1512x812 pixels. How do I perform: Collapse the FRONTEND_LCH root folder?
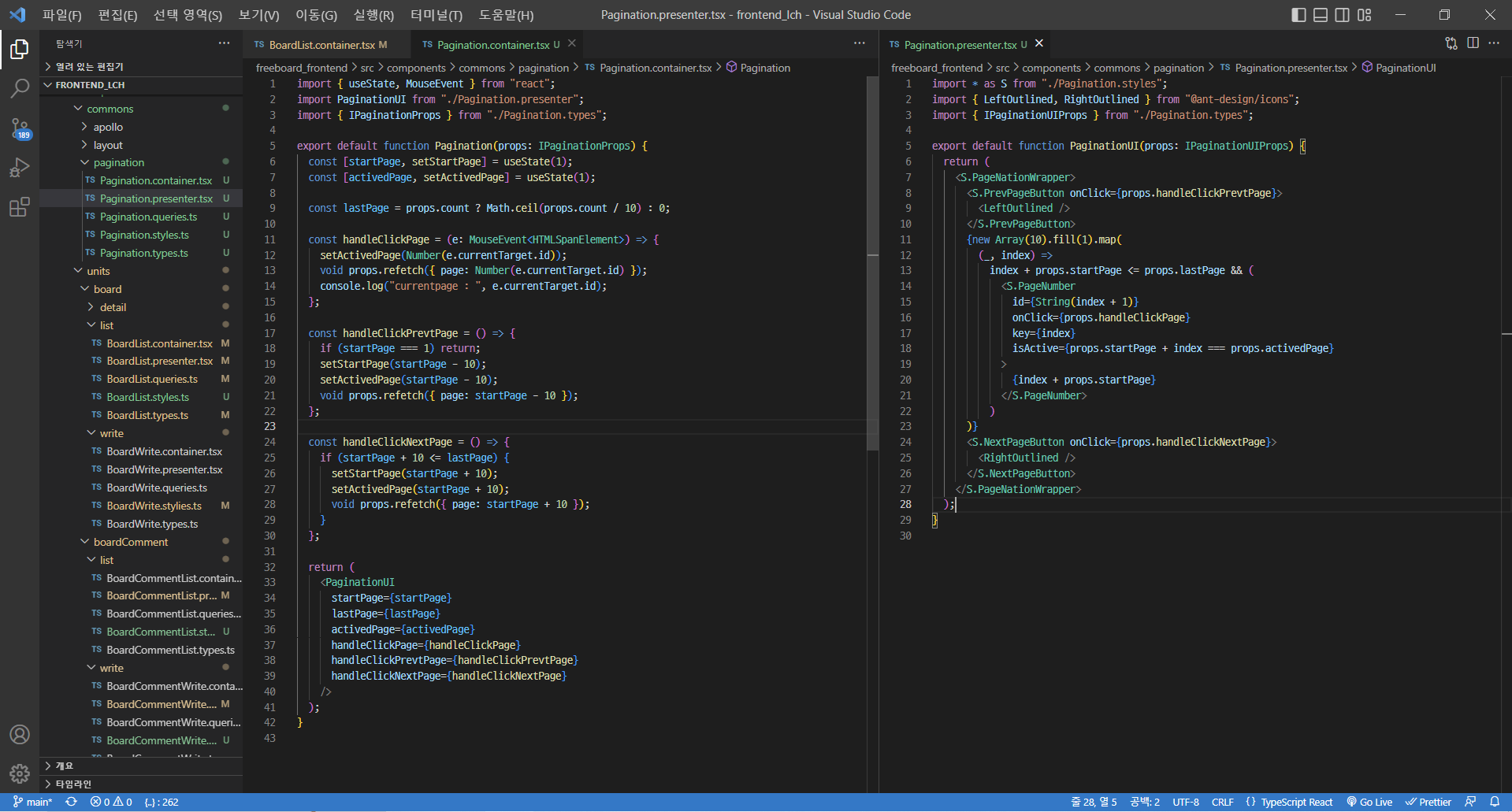90,84
